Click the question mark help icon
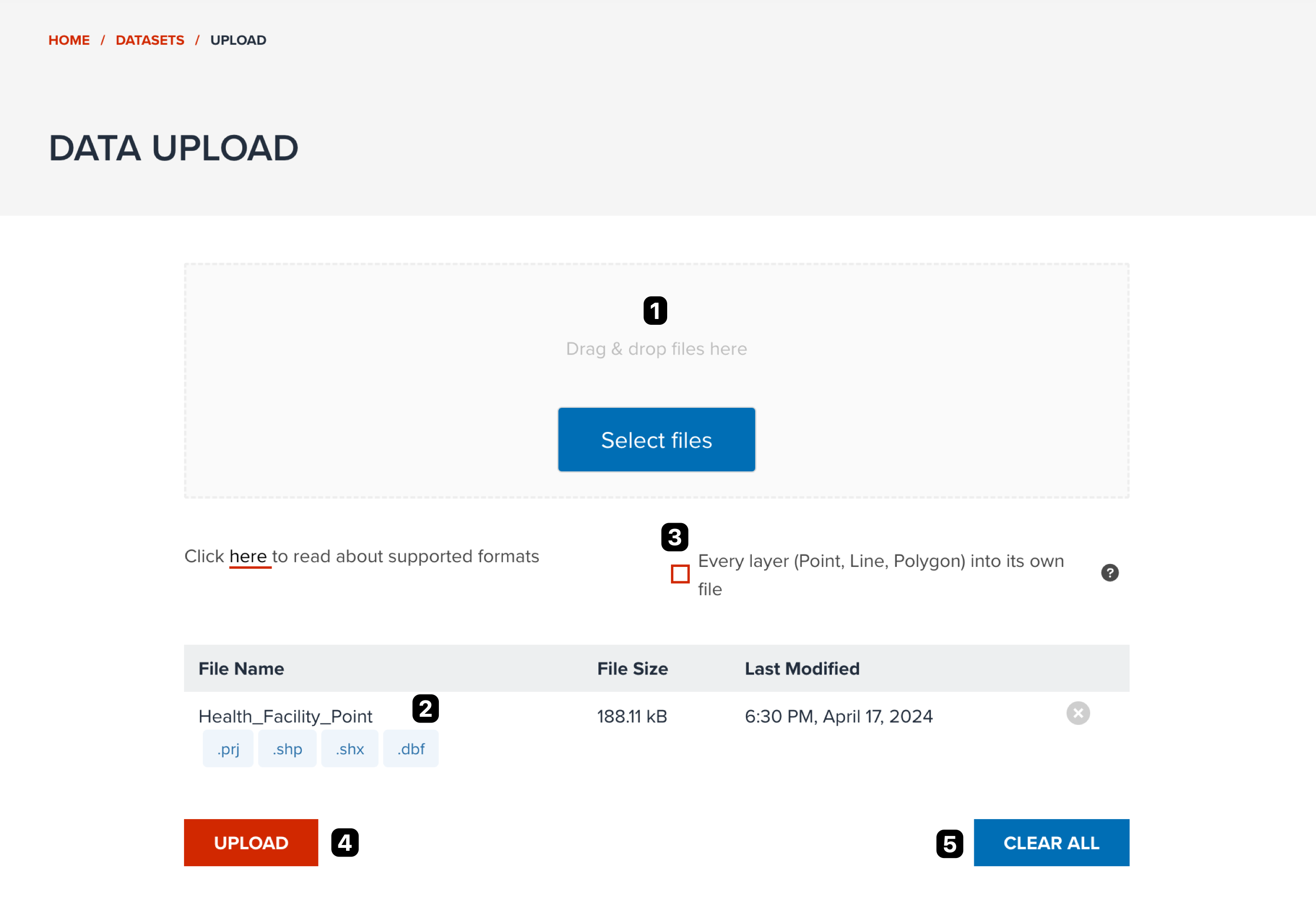1316x907 pixels. coord(1108,573)
